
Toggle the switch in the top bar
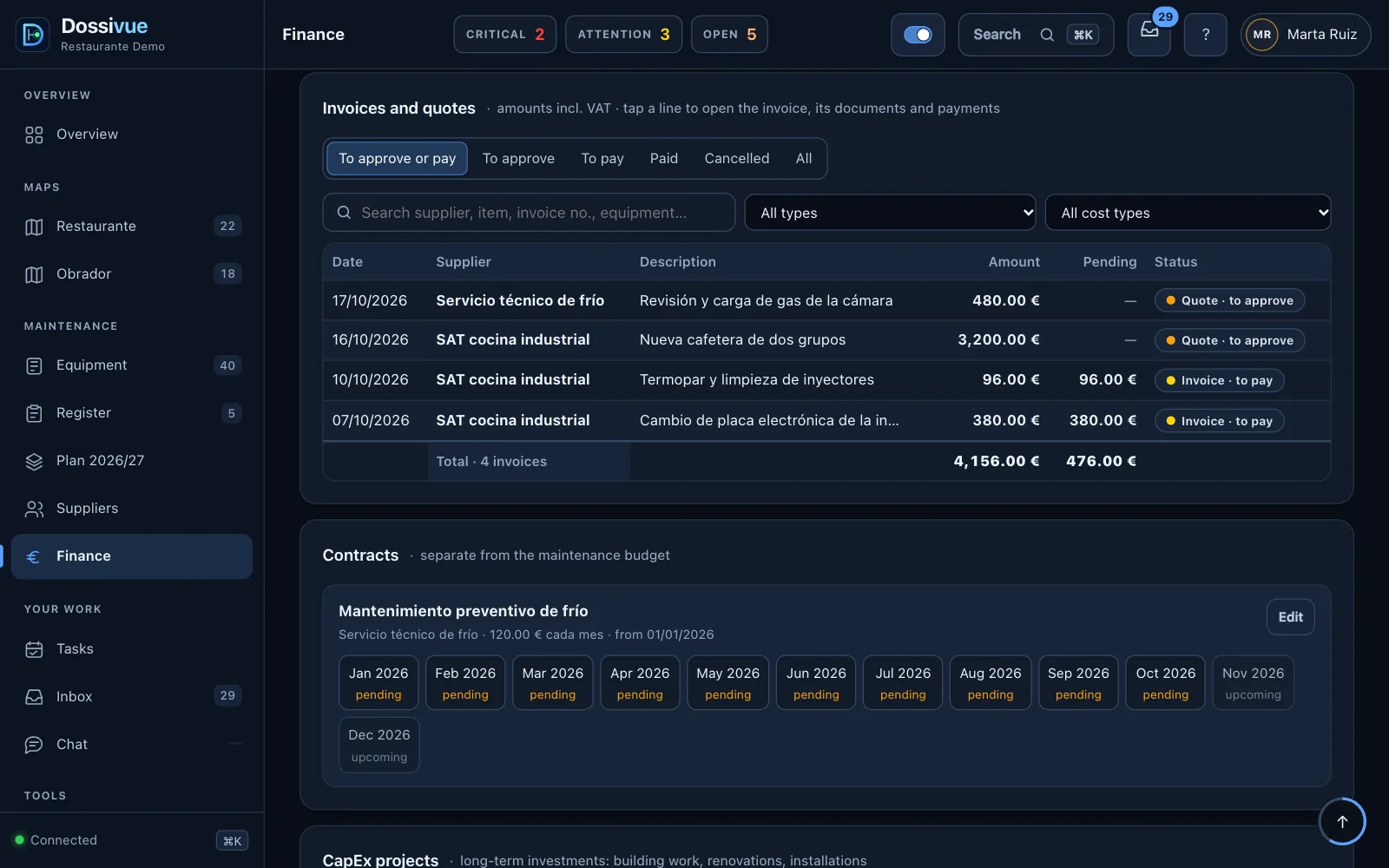click(x=918, y=35)
